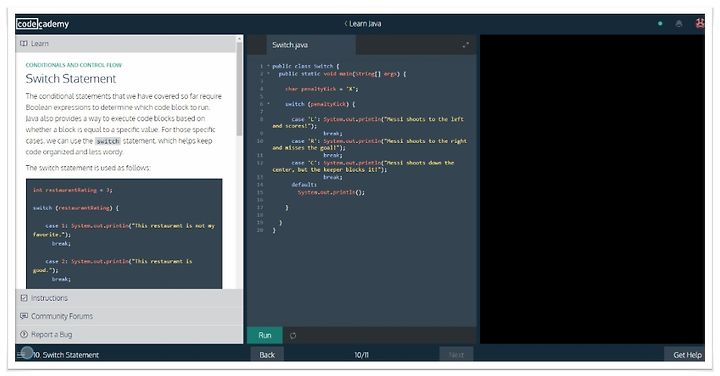Expand the code editor to fullscreen
Screen dimensions: 720x376
[466, 45]
